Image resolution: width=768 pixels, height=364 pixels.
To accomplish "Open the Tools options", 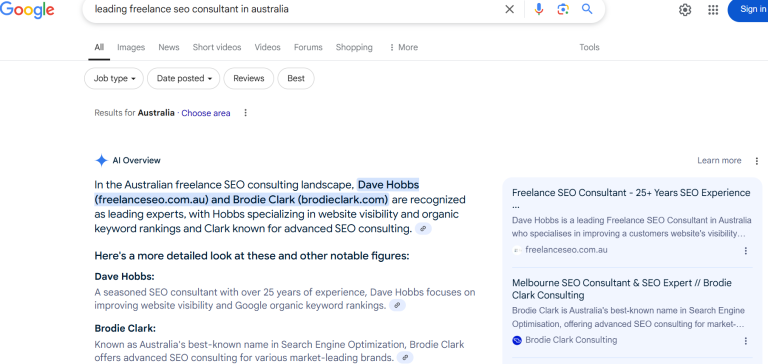I will tap(589, 48).
